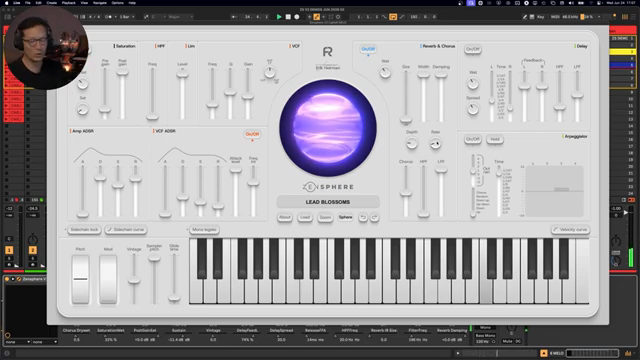This screenshot has height=360, width=640.
Task: Click the Delay Wet knob
Action: (x=473, y=84)
